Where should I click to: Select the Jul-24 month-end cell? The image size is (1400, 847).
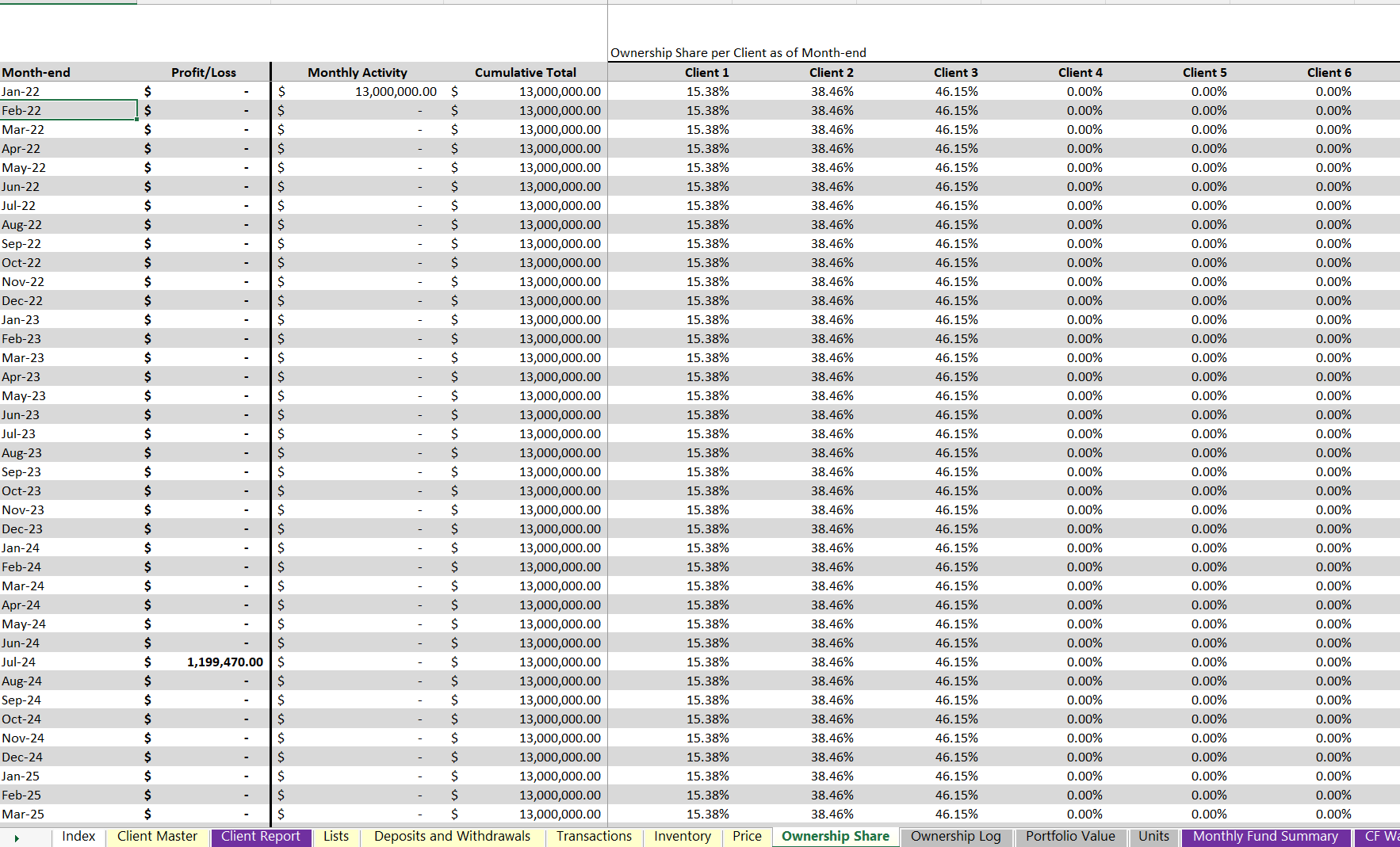pos(69,662)
